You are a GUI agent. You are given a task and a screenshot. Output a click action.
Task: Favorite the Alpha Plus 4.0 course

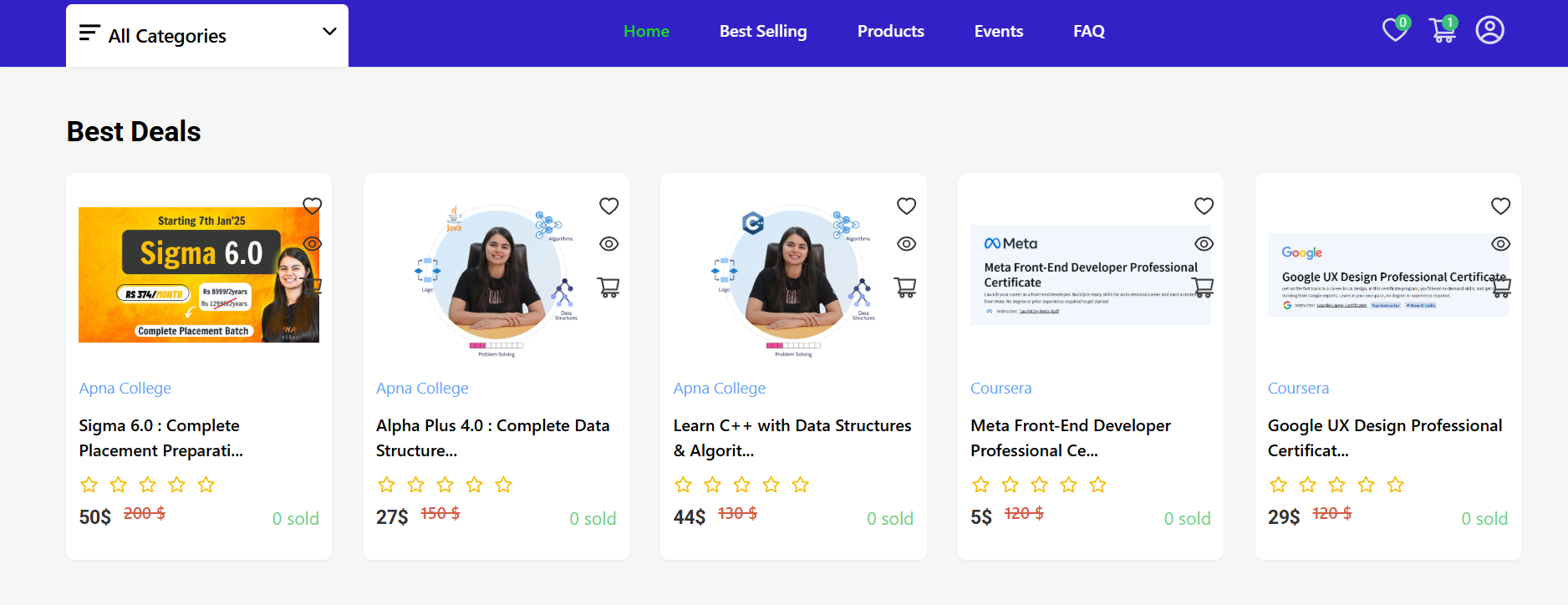[609, 206]
